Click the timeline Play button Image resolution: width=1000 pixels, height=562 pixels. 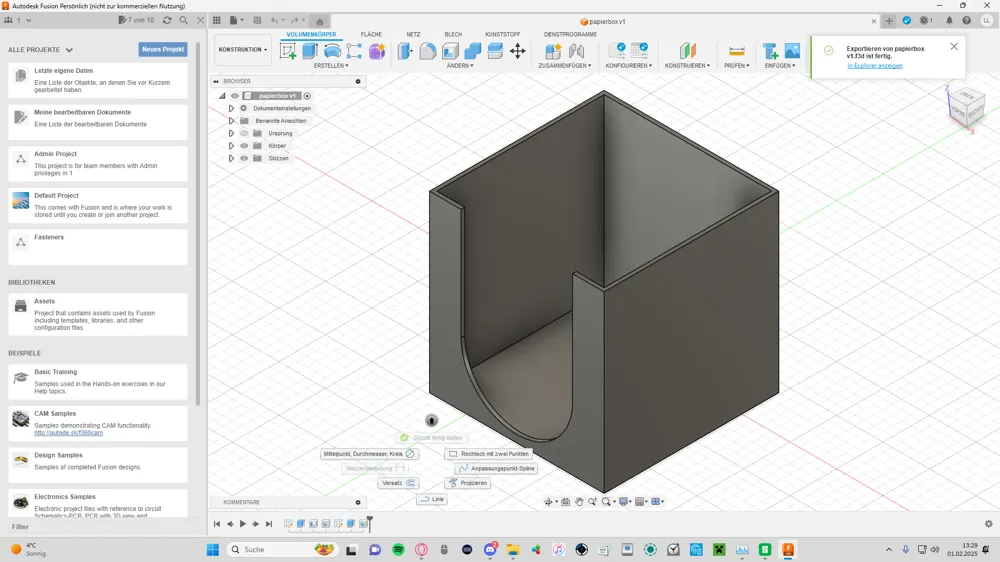coord(242,524)
